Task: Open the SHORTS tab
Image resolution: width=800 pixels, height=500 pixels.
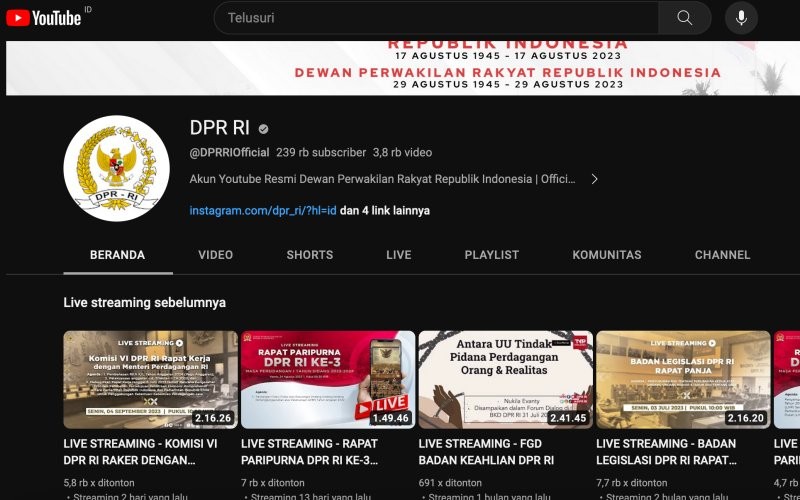Action: tap(310, 255)
